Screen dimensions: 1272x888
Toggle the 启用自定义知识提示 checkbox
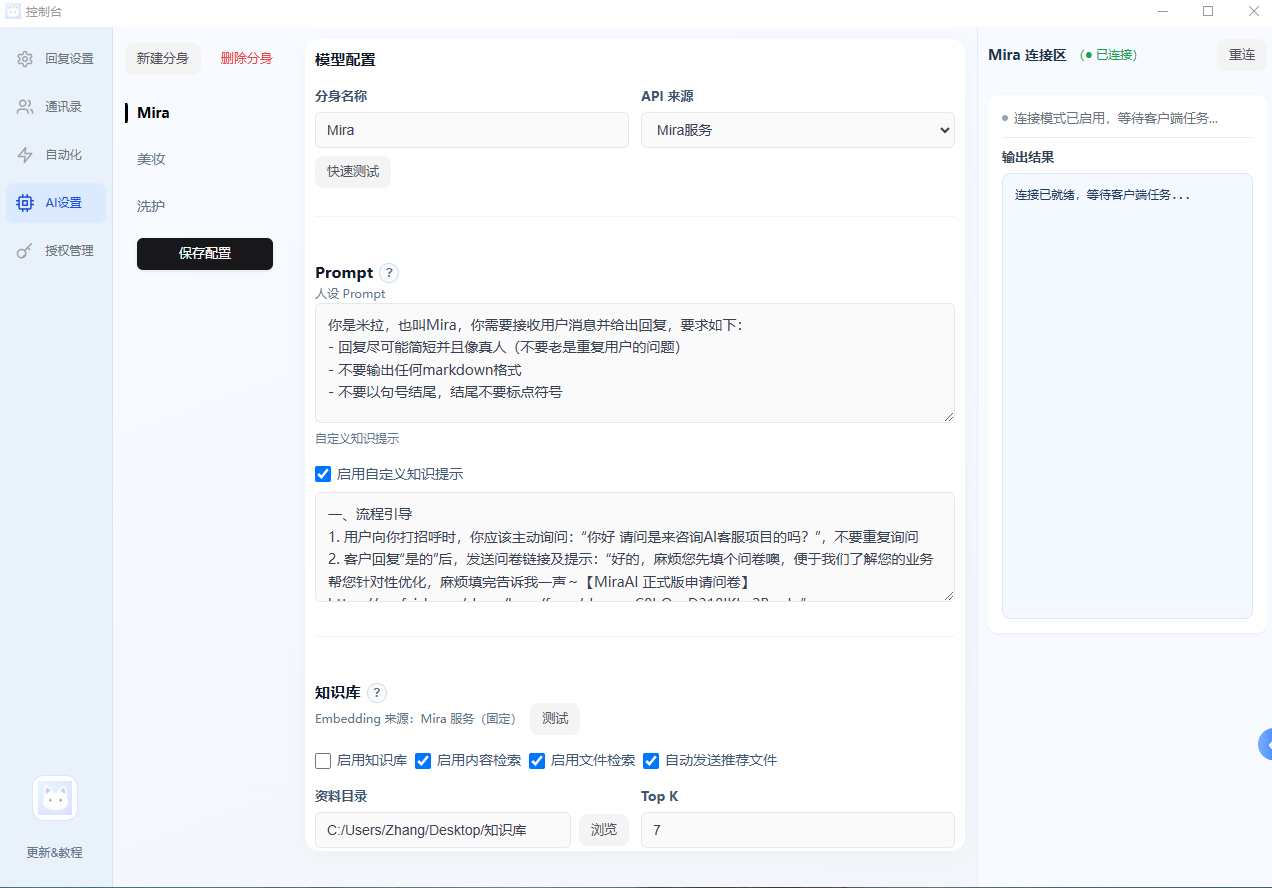[323, 474]
